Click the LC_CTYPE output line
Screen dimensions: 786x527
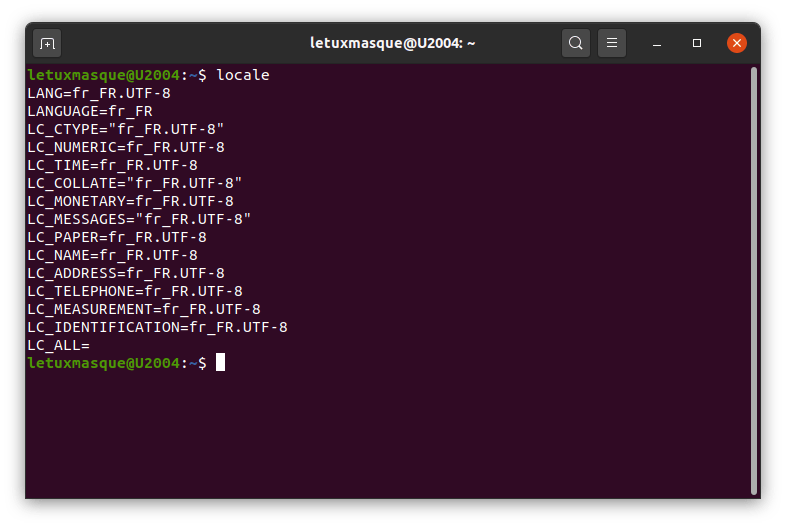tap(126, 129)
